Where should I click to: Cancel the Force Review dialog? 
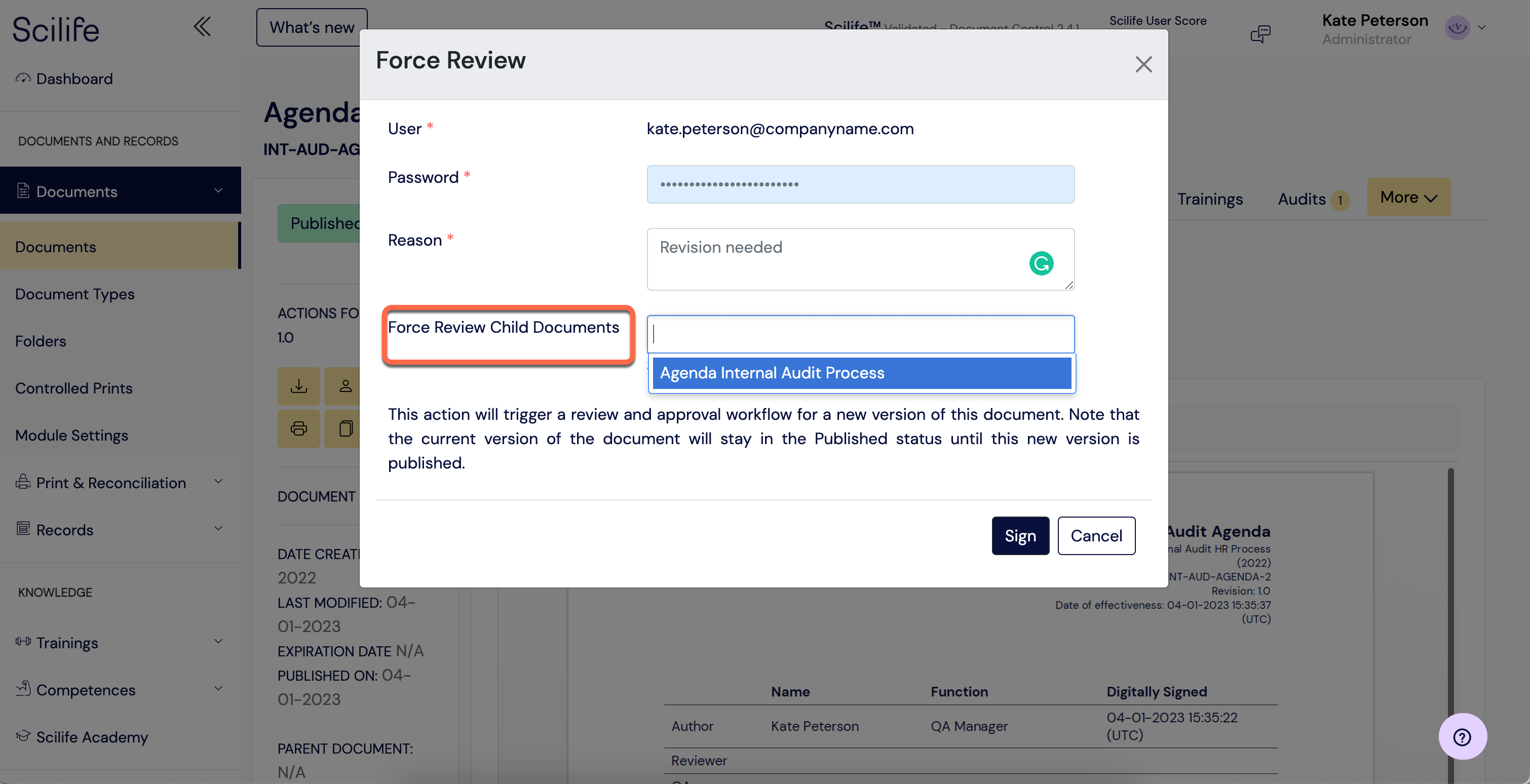[1096, 535]
